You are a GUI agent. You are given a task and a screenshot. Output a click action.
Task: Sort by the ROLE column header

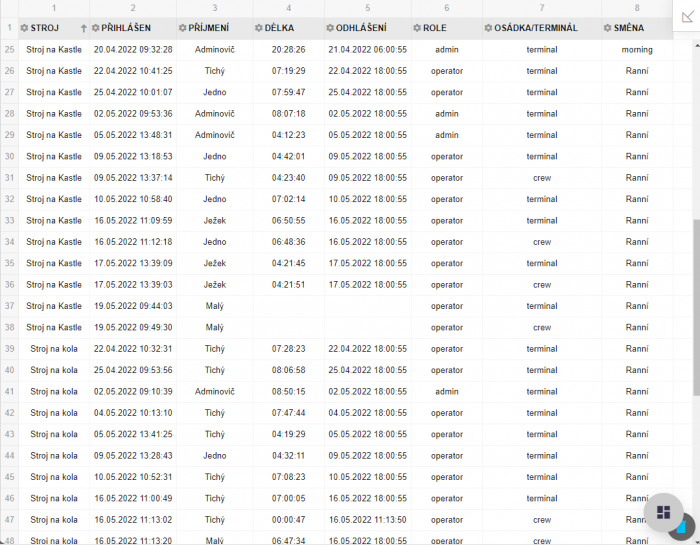434,28
